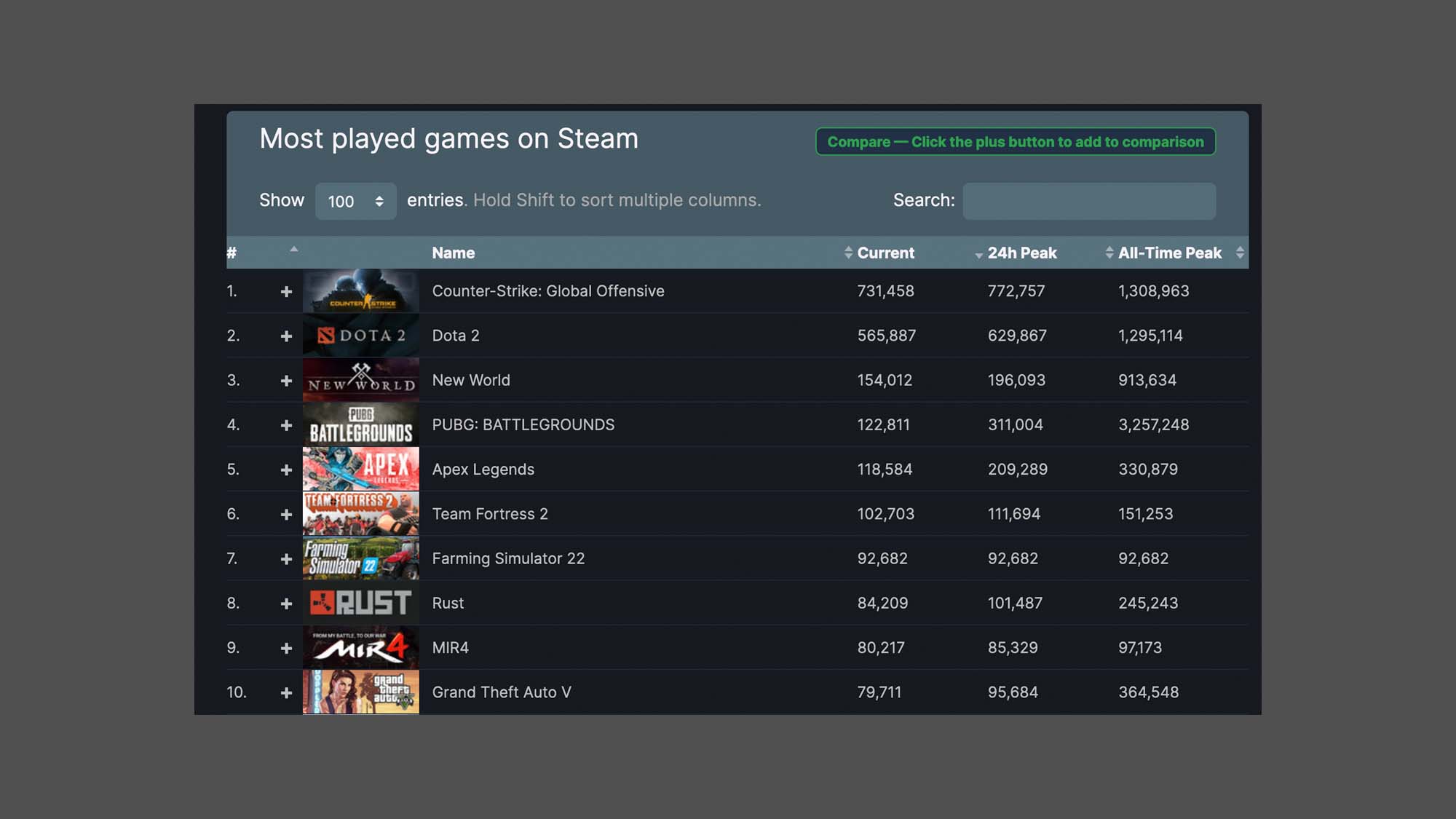Open the Rust name link

coord(448,603)
